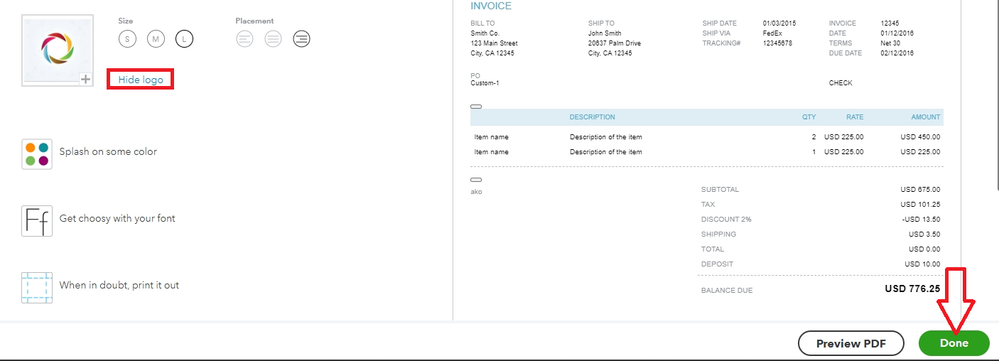Click the print margins icon
Screen dimensions: 999x361
click(37, 288)
